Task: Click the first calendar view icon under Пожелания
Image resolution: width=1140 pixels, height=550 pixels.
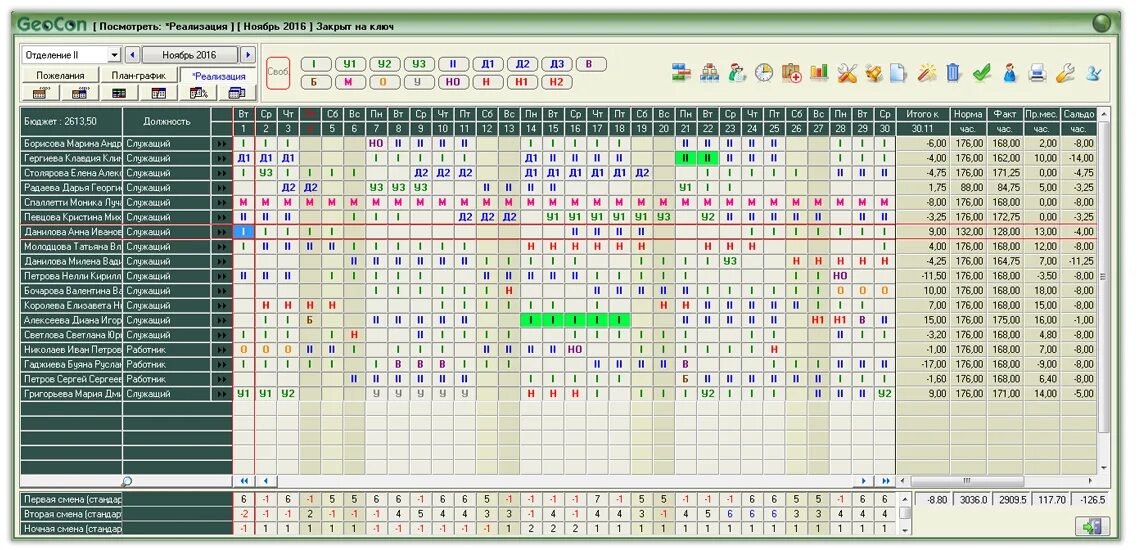Action: click(x=40, y=93)
